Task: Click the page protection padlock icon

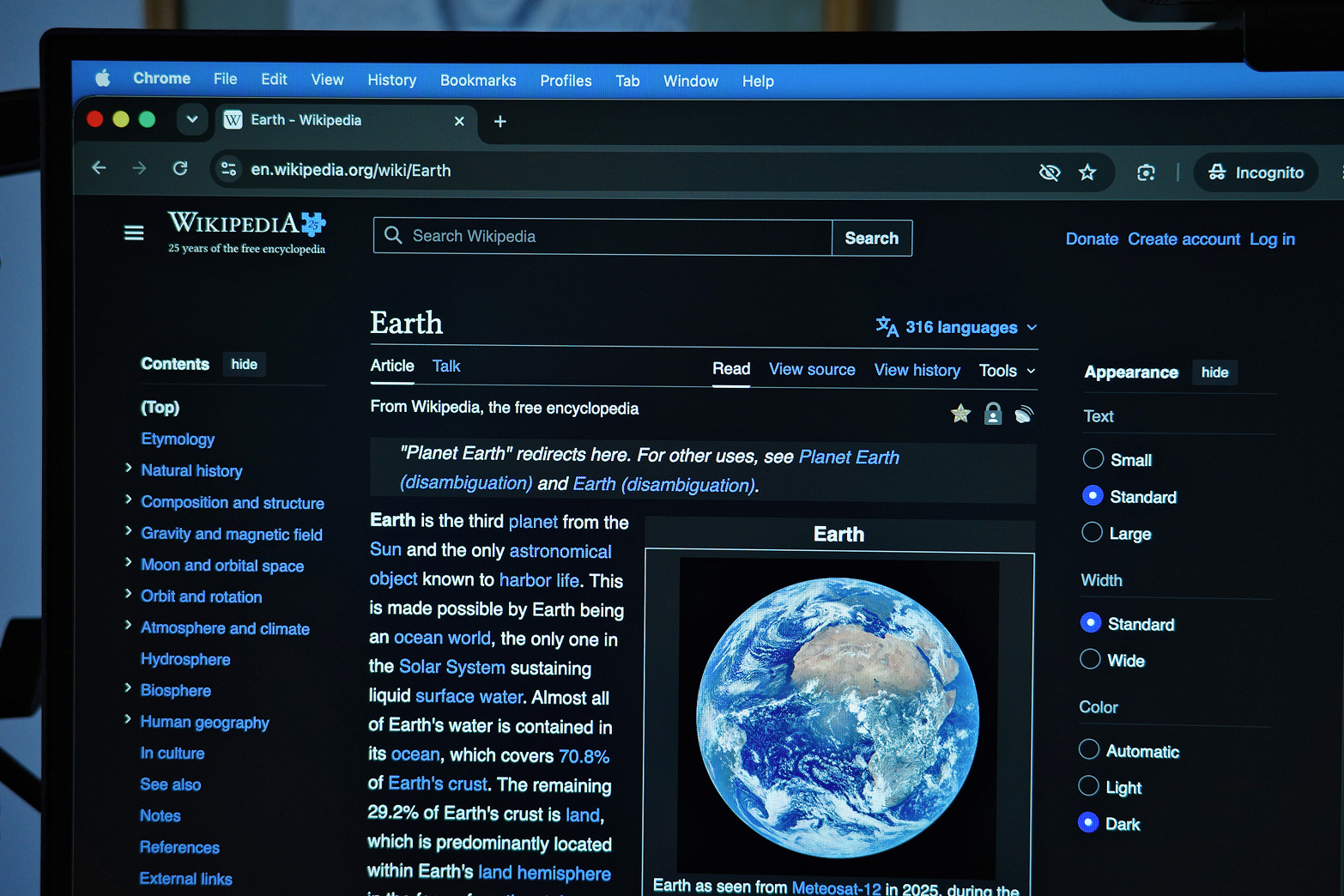Action: coord(993,414)
